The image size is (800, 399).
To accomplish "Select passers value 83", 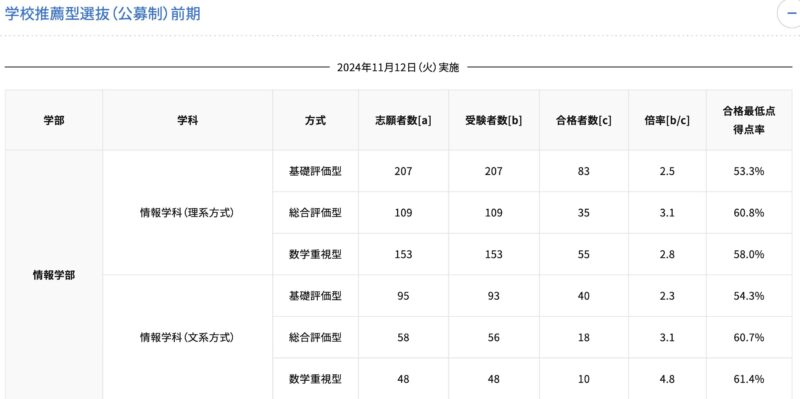I will pyautogui.click(x=584, y=171).
